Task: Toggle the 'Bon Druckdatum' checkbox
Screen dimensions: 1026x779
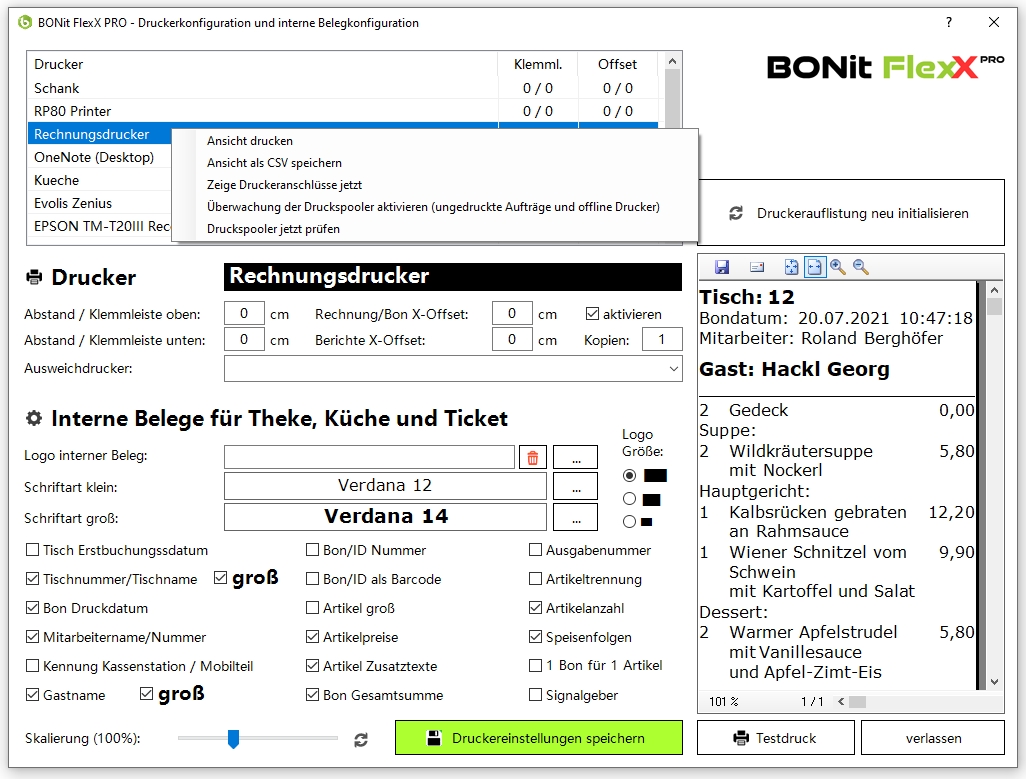Action: point(32,608)
